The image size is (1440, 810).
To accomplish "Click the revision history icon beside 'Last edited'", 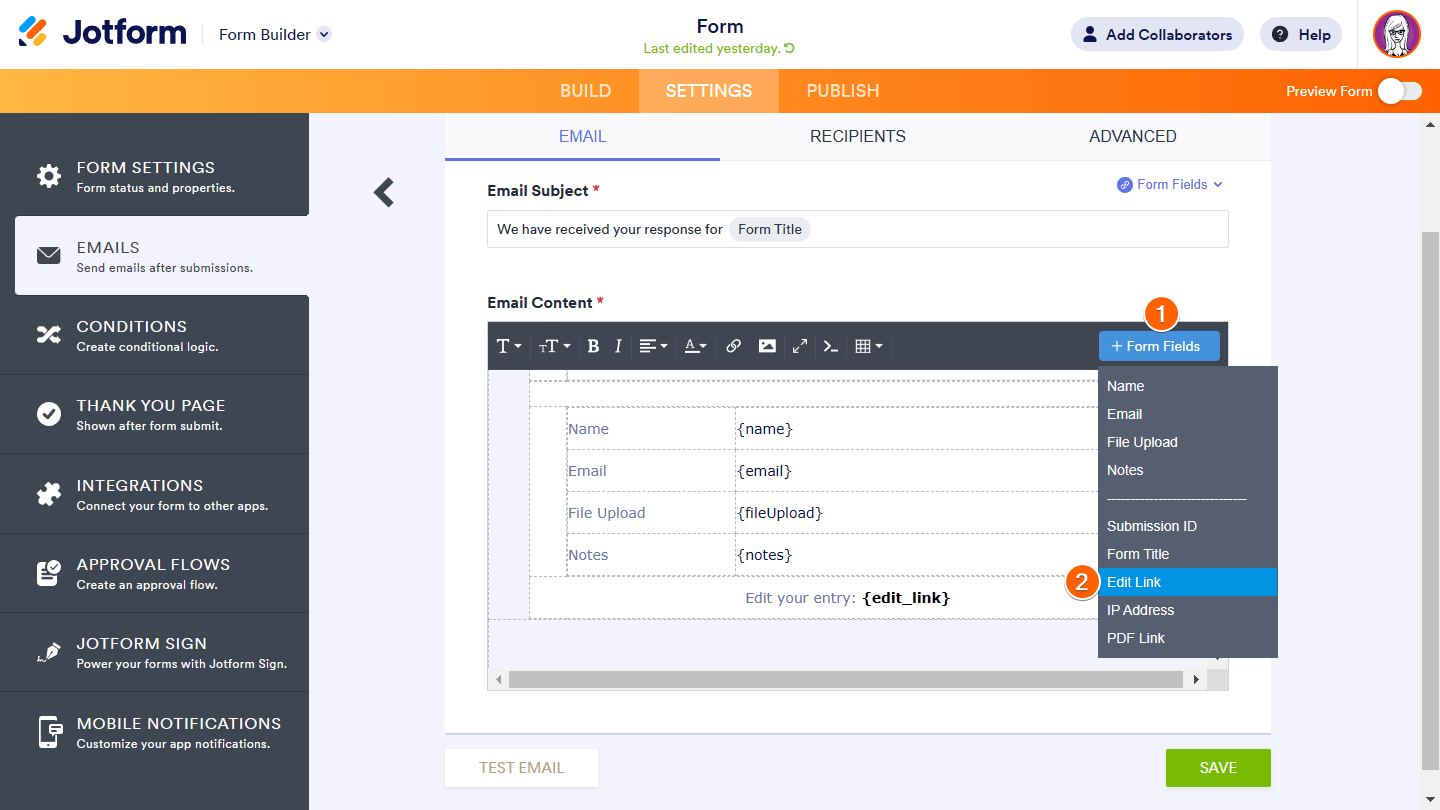I will tap(790, 48).
